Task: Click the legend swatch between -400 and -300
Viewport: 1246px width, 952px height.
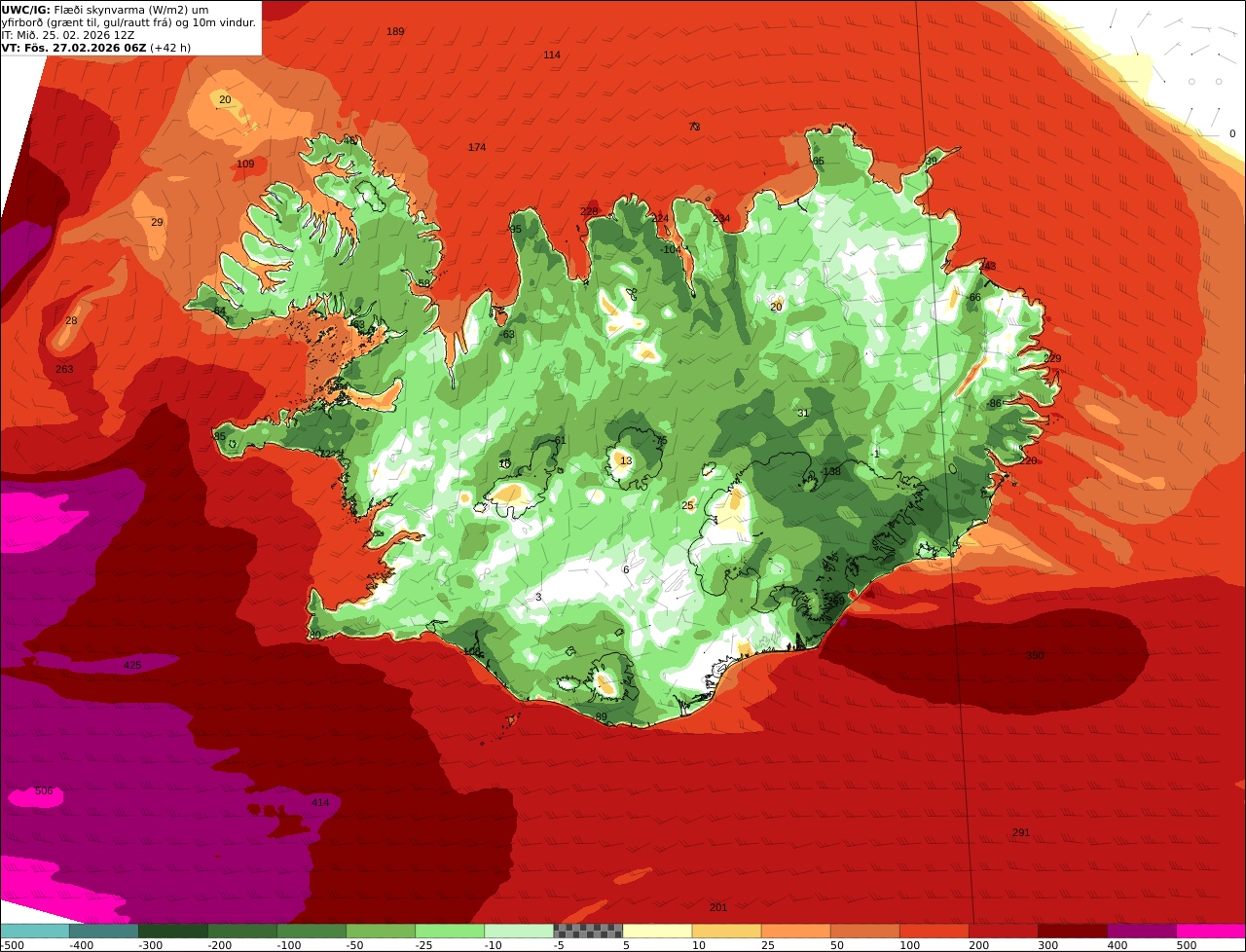Action: click(x=103, y=931)
